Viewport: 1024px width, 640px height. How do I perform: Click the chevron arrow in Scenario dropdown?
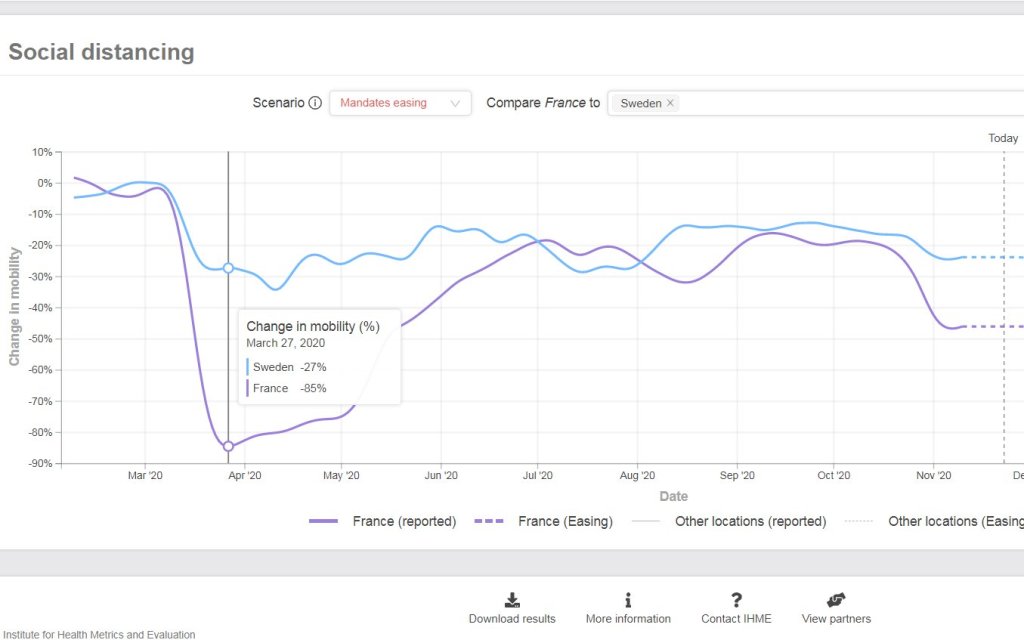pyautogui.click(x=456, y=103)
